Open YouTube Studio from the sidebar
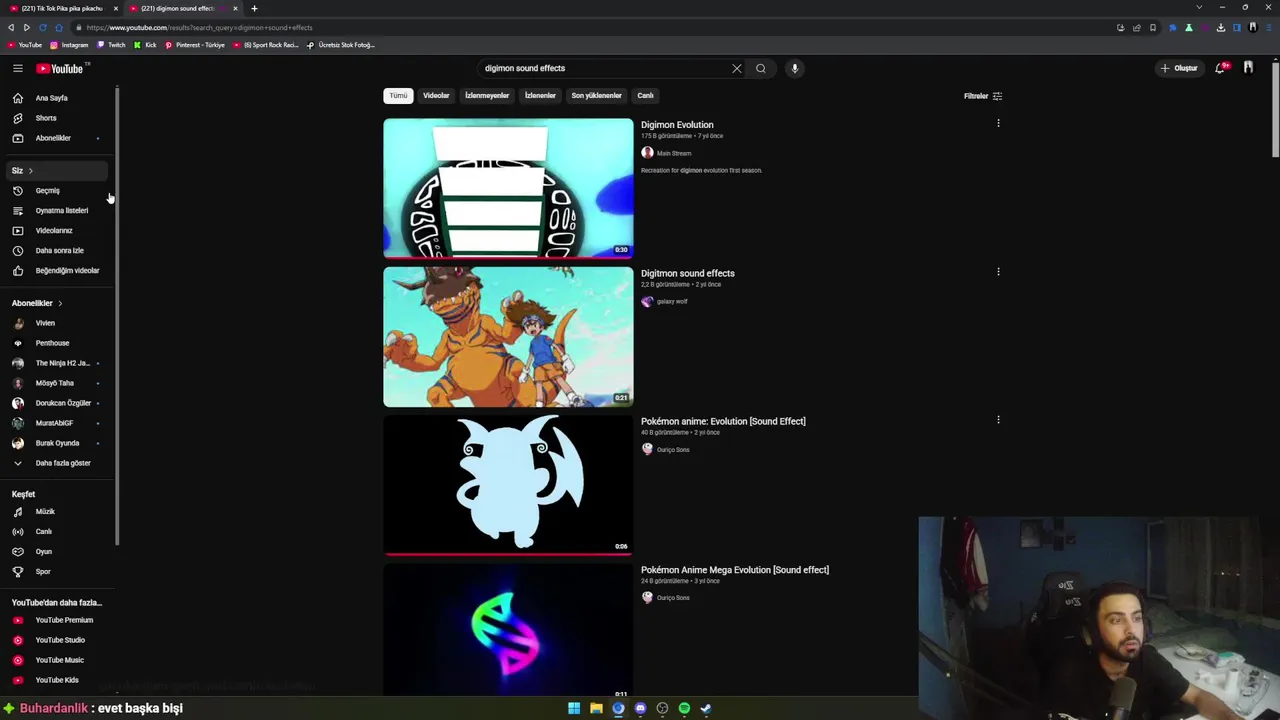 click(x=56, y=640)
